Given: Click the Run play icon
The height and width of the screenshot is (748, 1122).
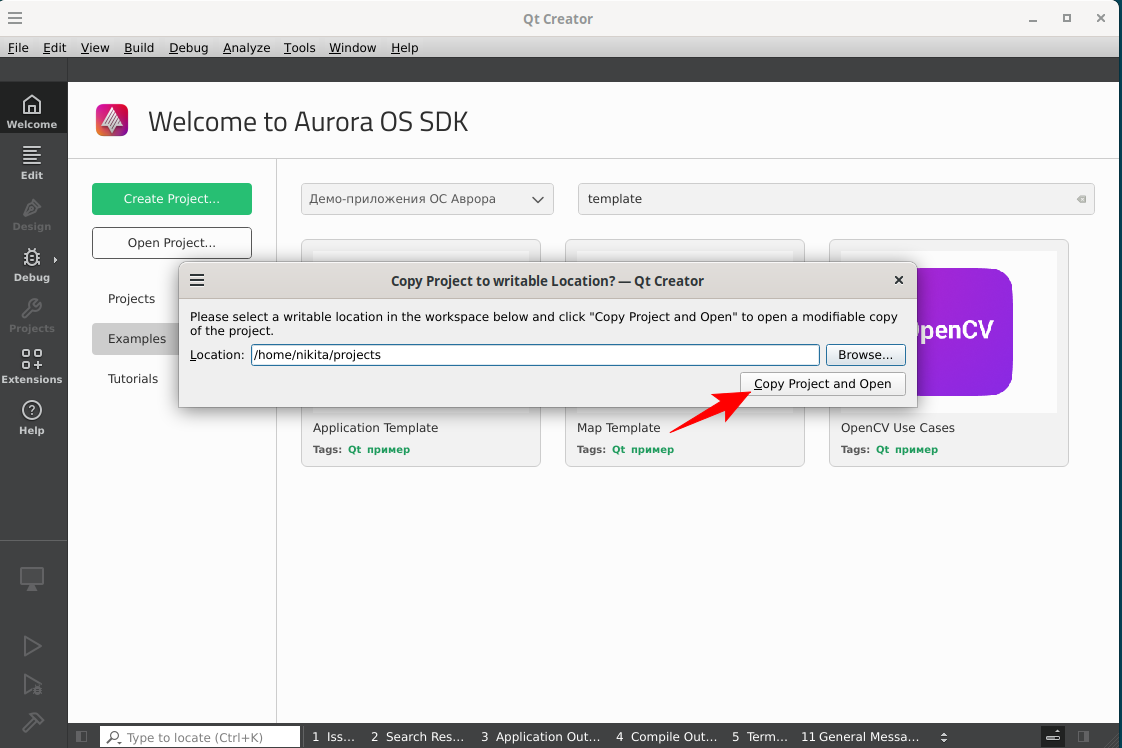Looking at the screenshot, I should [31, 646].
